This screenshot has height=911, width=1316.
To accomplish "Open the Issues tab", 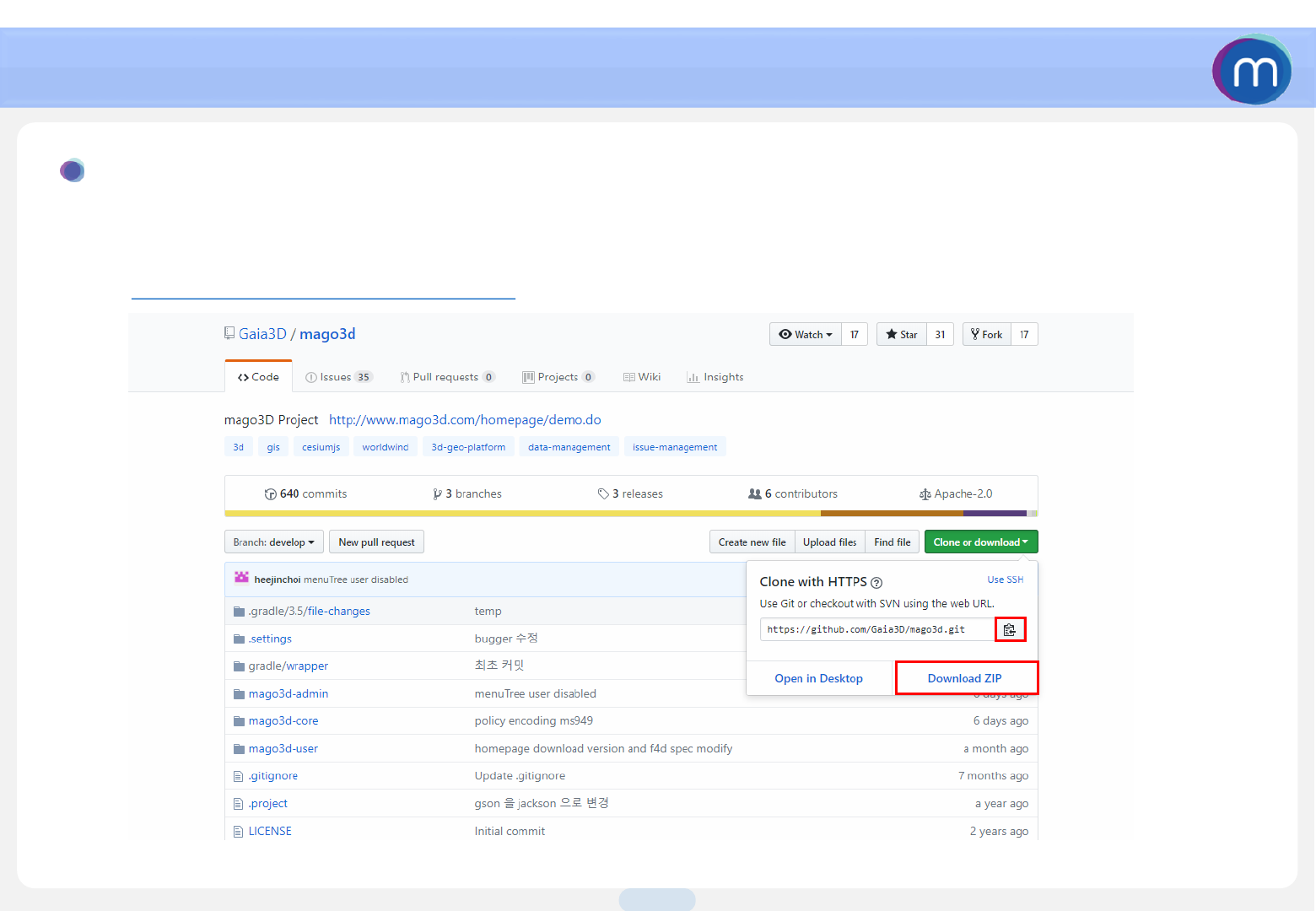I will (338, 377).
